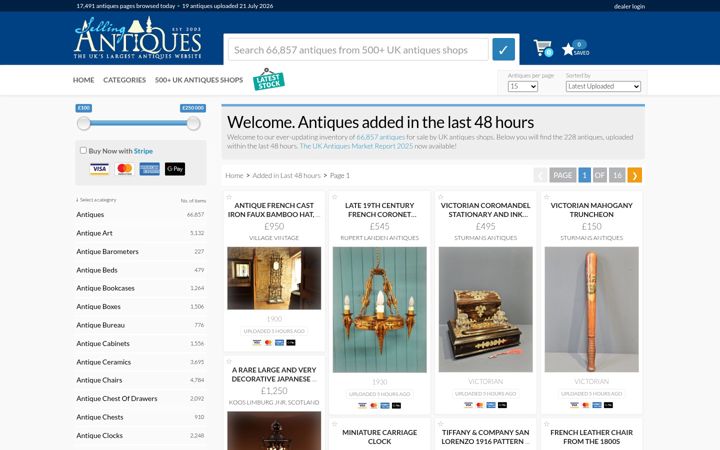Screen dimensions: 720x450
Task: Focus the antiques search field
Action: (x=358, y=50)
